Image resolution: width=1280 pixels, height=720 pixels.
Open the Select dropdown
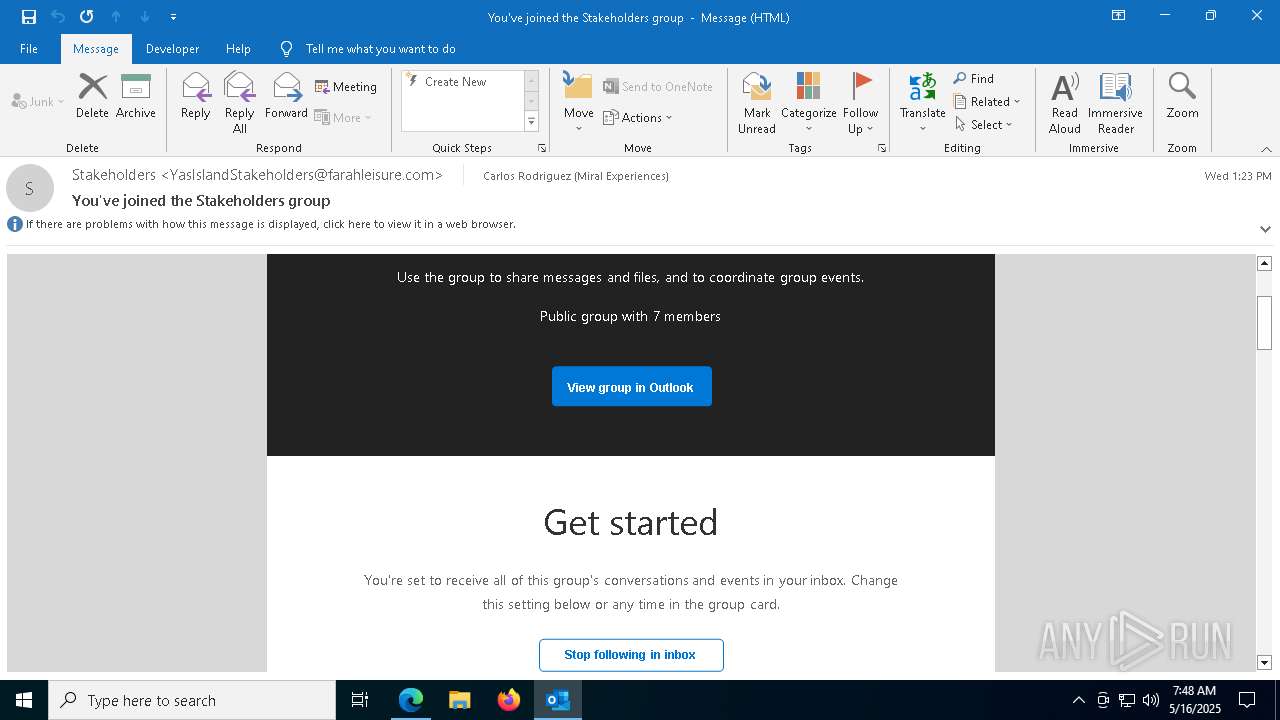click(x=984, y=125)
